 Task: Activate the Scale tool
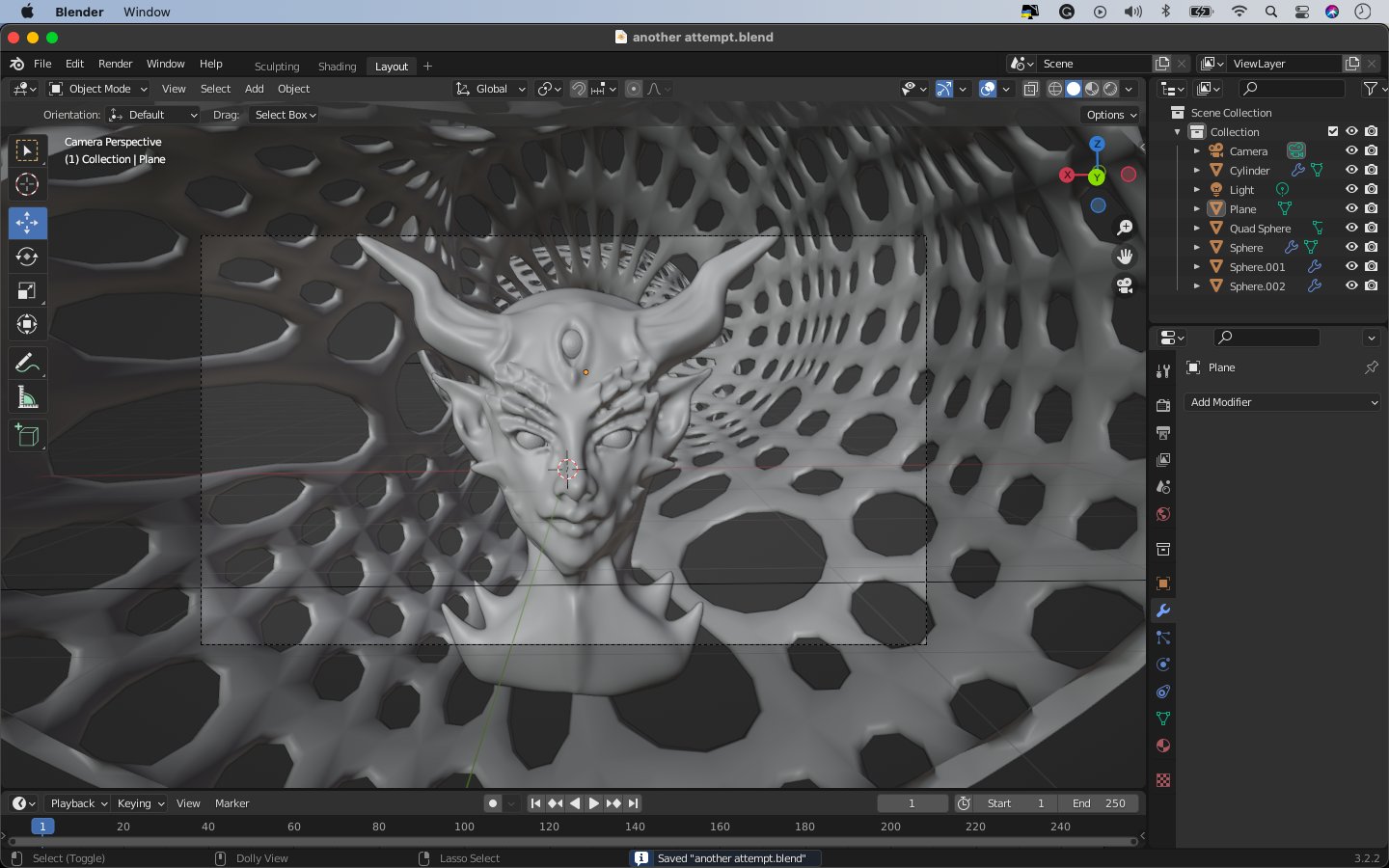tap(27, 290)
